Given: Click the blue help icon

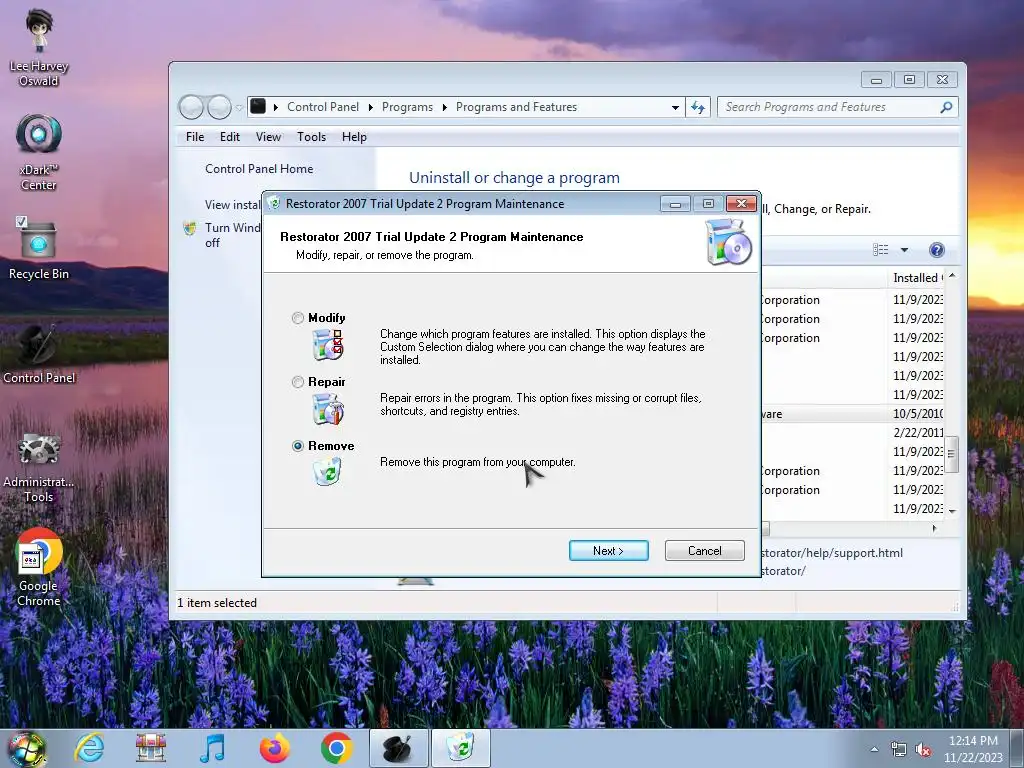Looking at the screenshot, I should click(936, 249).
